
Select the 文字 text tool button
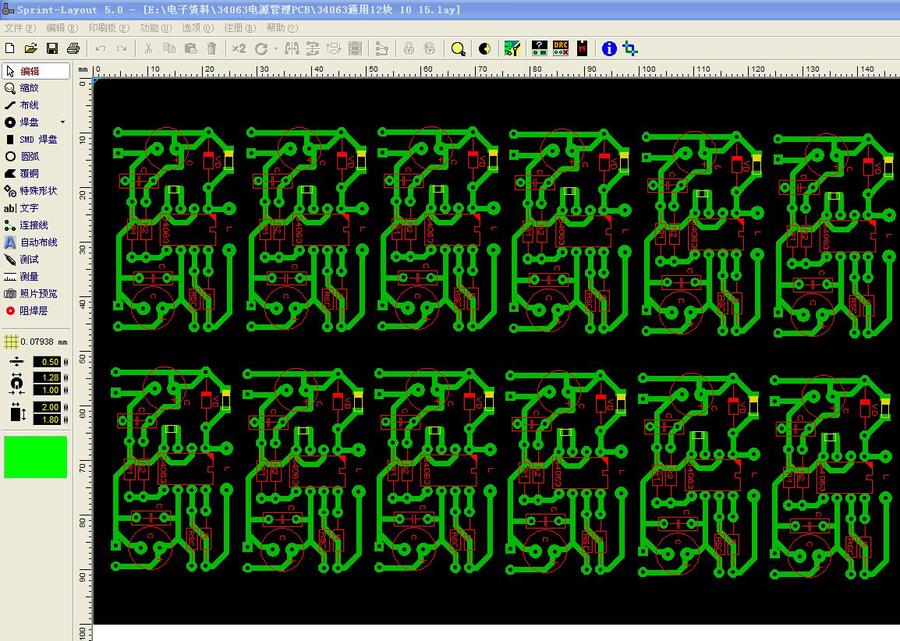[x=30, y=208]
